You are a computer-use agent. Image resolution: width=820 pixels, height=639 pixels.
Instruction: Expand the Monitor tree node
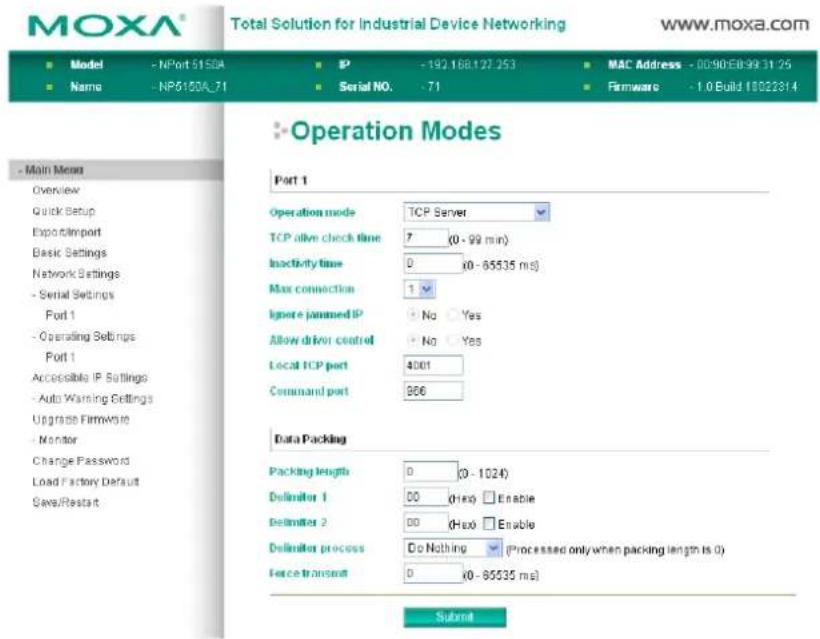pyautogui.click(x=54, y=440)
